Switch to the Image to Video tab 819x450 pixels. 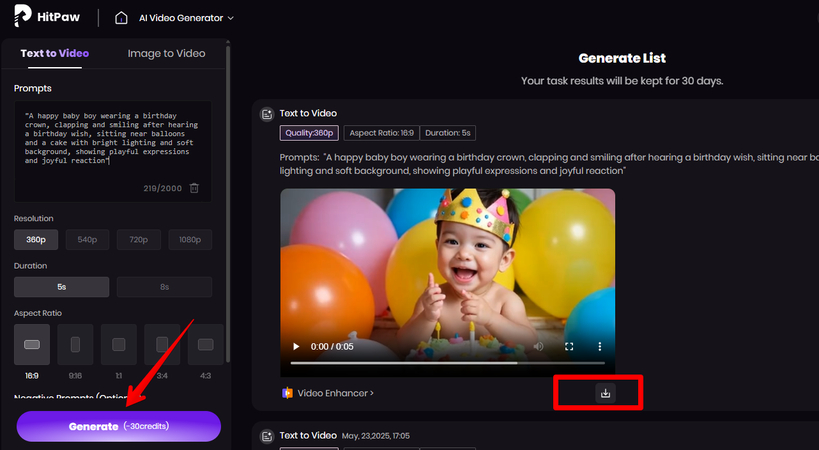166,53
